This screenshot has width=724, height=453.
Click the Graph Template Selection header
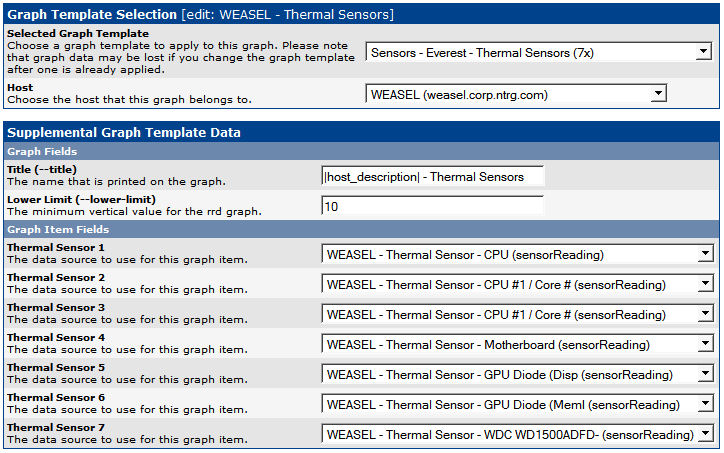click(x=200, y=14)
